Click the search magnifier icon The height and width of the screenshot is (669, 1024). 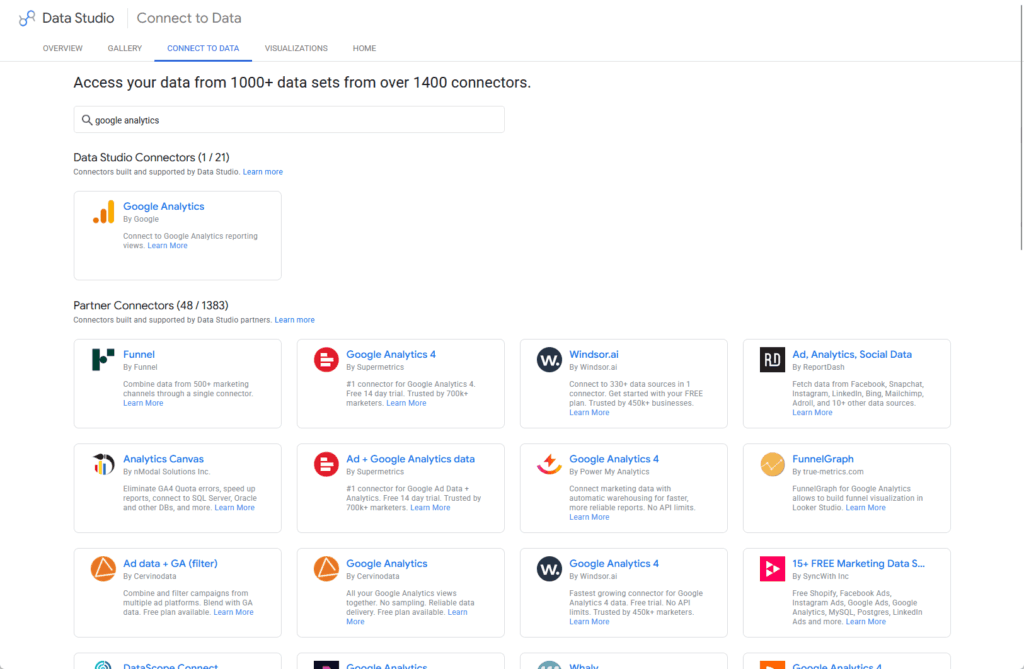(x=86, y=120)
